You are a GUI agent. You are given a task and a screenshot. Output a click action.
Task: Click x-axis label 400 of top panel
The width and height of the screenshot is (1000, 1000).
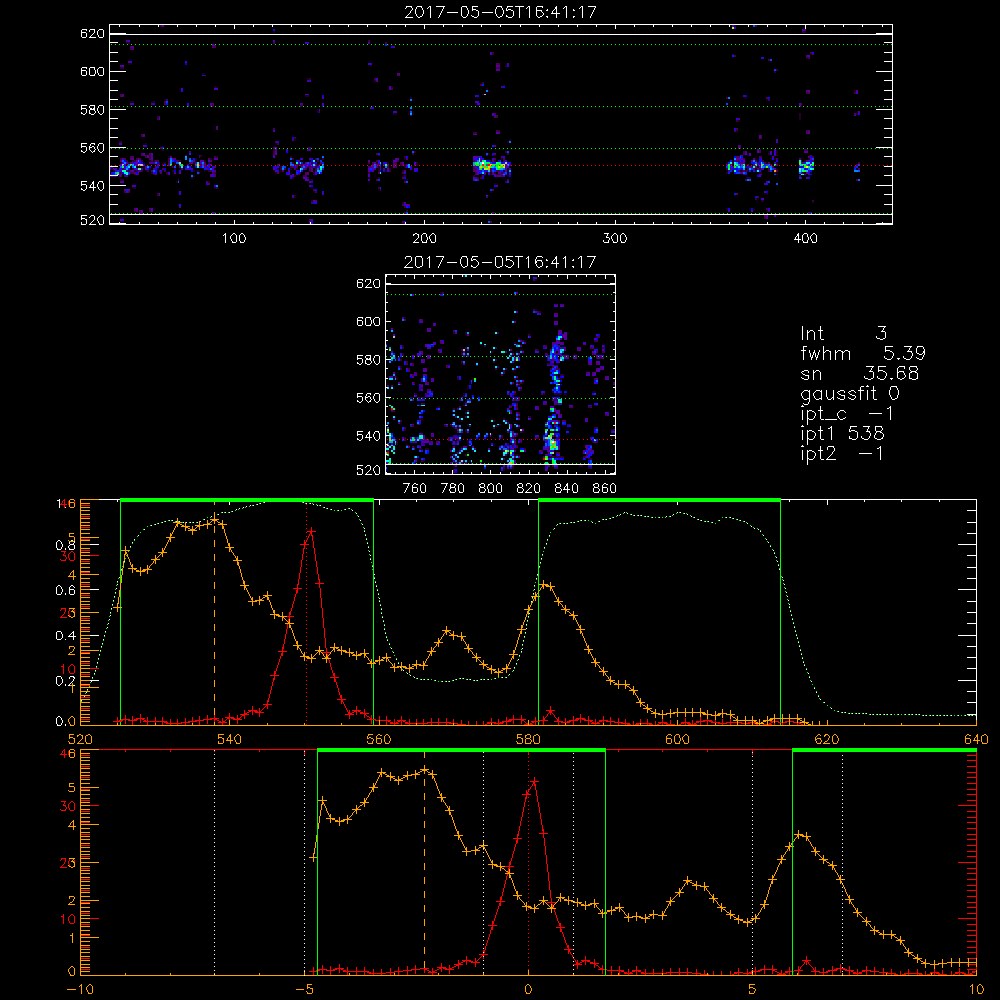pyautogui.click(x=805, y=239)
